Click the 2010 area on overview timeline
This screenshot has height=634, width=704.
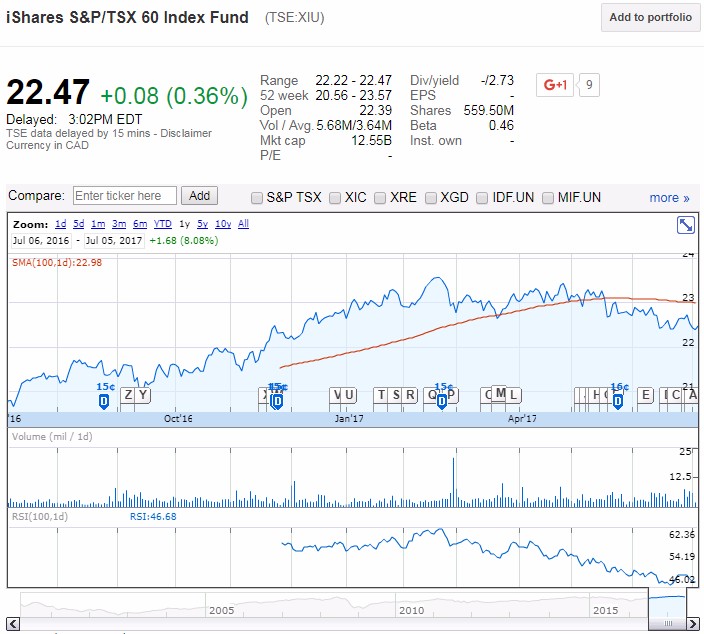pos(411,610)
